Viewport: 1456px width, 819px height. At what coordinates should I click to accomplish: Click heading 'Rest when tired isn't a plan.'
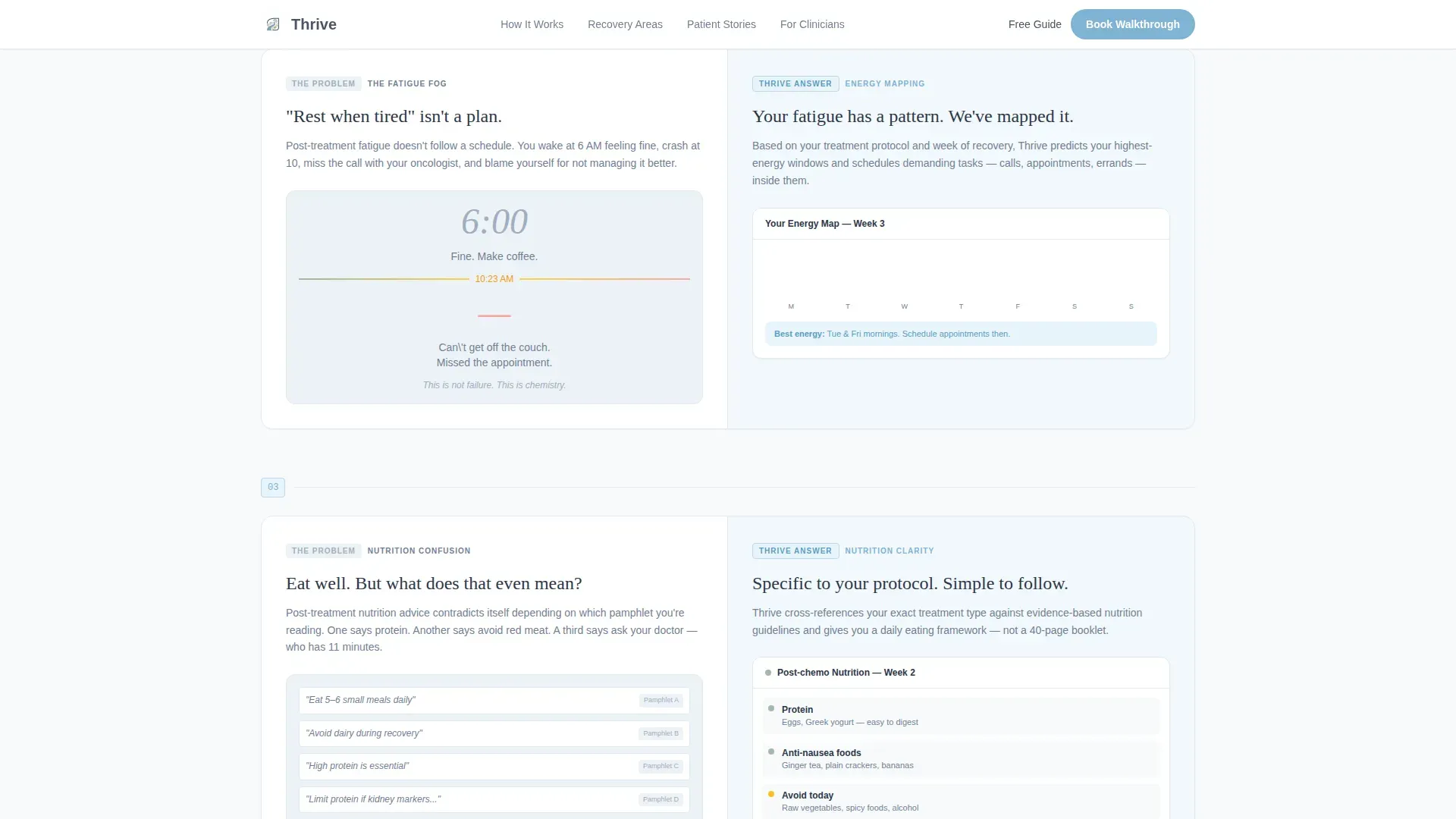point(394,117)
